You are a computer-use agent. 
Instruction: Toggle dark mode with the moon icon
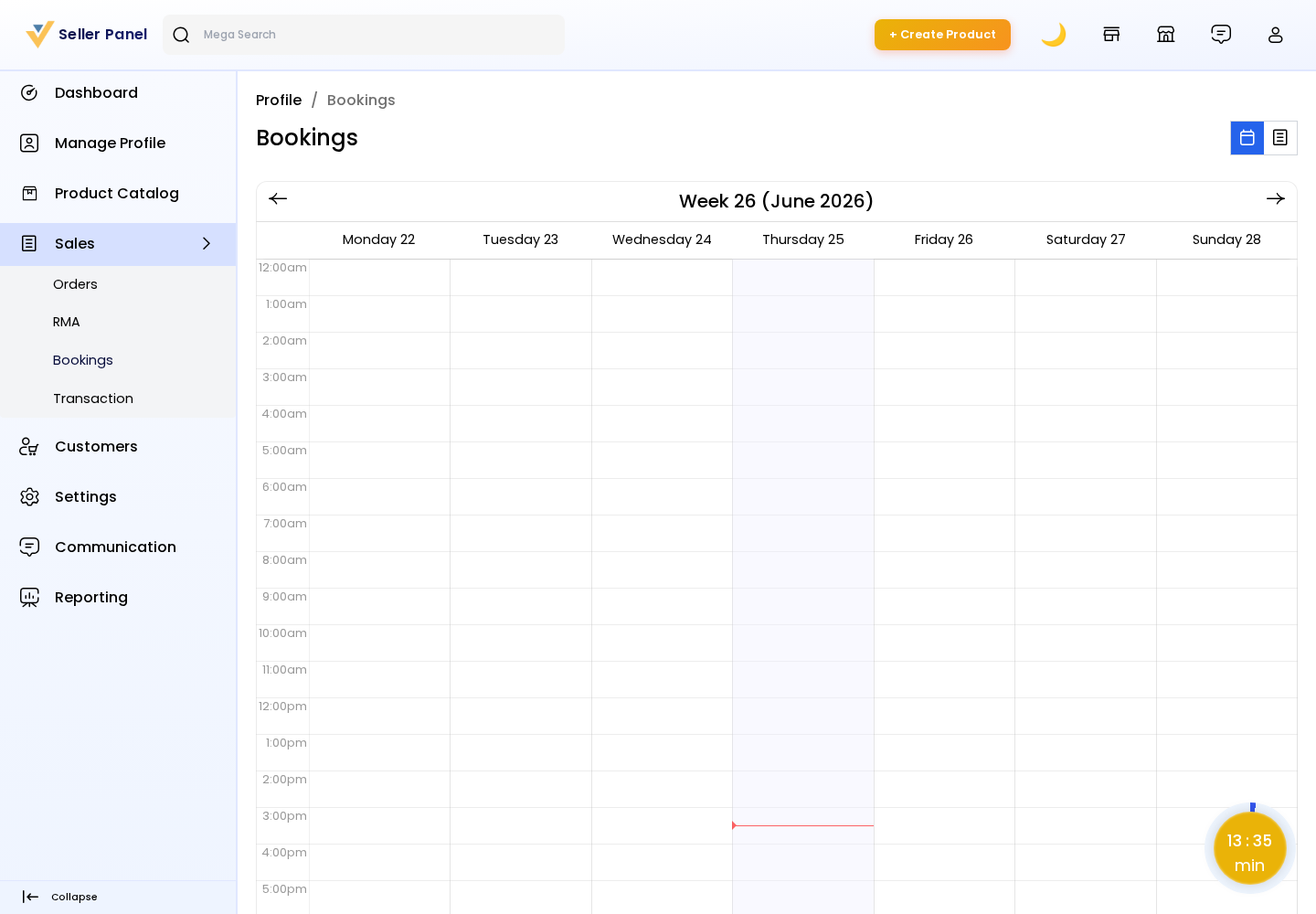click(1054, 35)
